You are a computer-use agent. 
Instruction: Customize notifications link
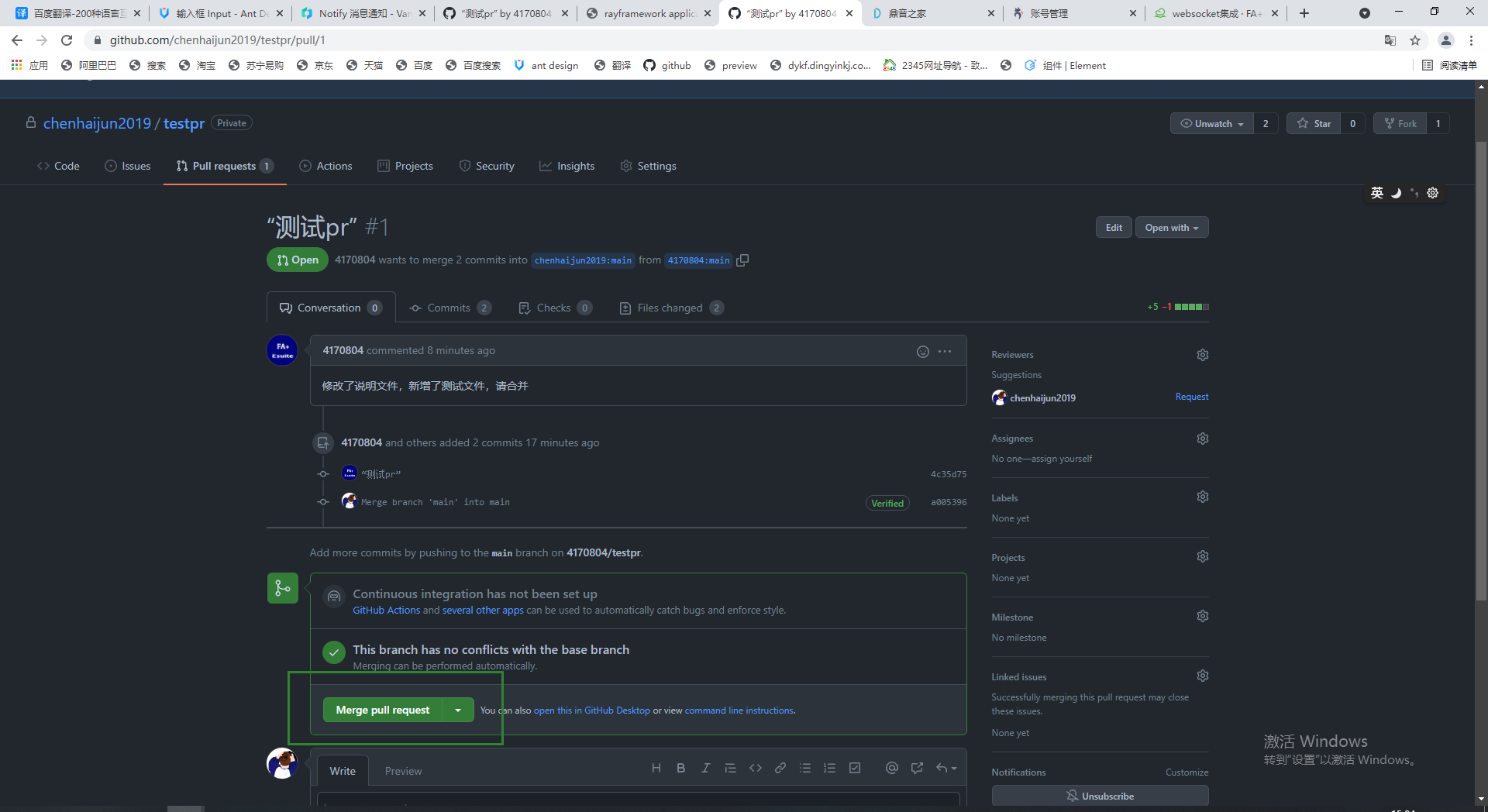[x=1187, y=772]
